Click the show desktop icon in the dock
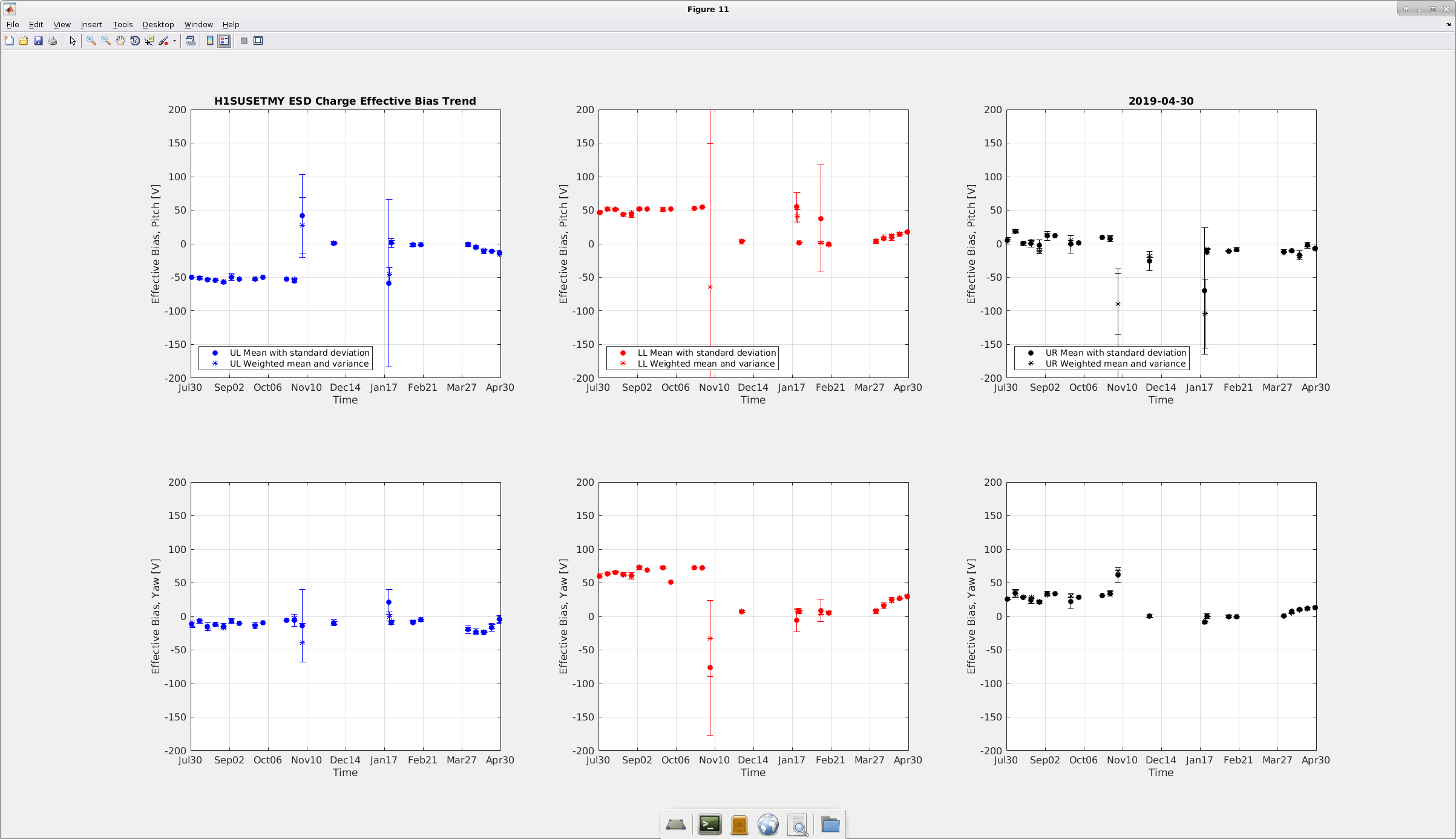This screenshot has height=839, width=1456. [676, 824]
